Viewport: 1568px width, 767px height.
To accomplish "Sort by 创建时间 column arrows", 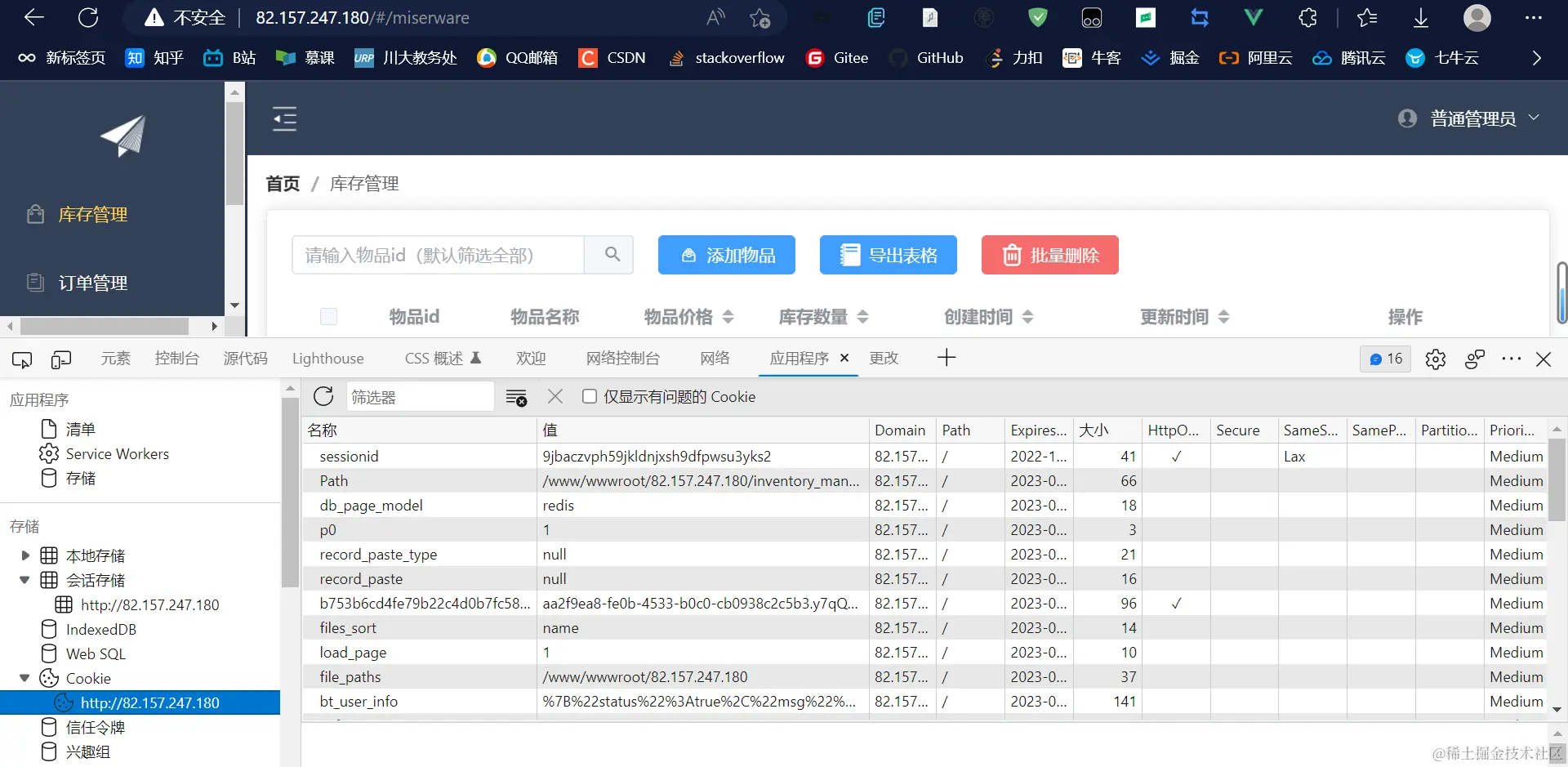I will 1027,316.
